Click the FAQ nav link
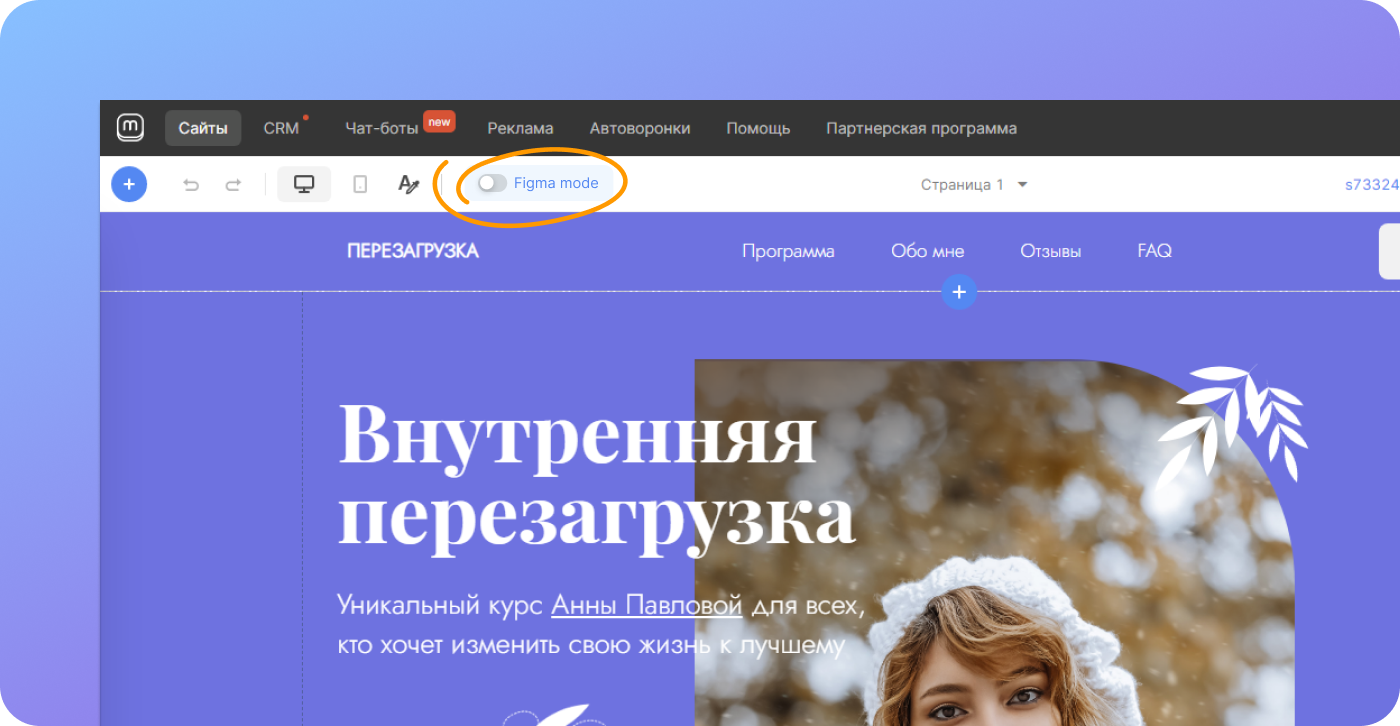 point(1155,251)
